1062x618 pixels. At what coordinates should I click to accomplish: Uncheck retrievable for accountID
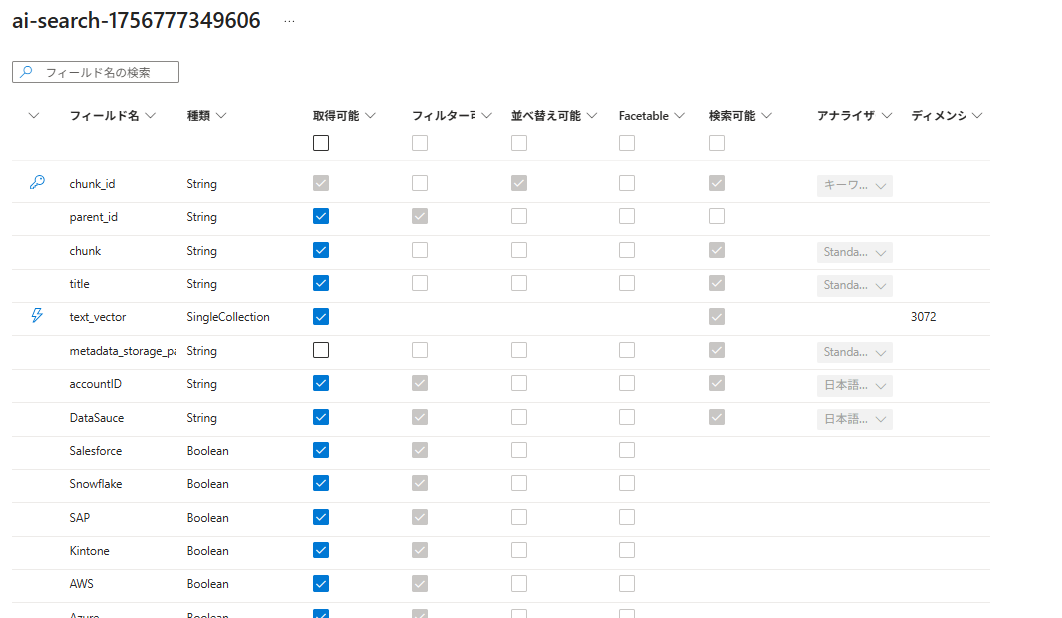pyautogui.click(x=321, y=384)
